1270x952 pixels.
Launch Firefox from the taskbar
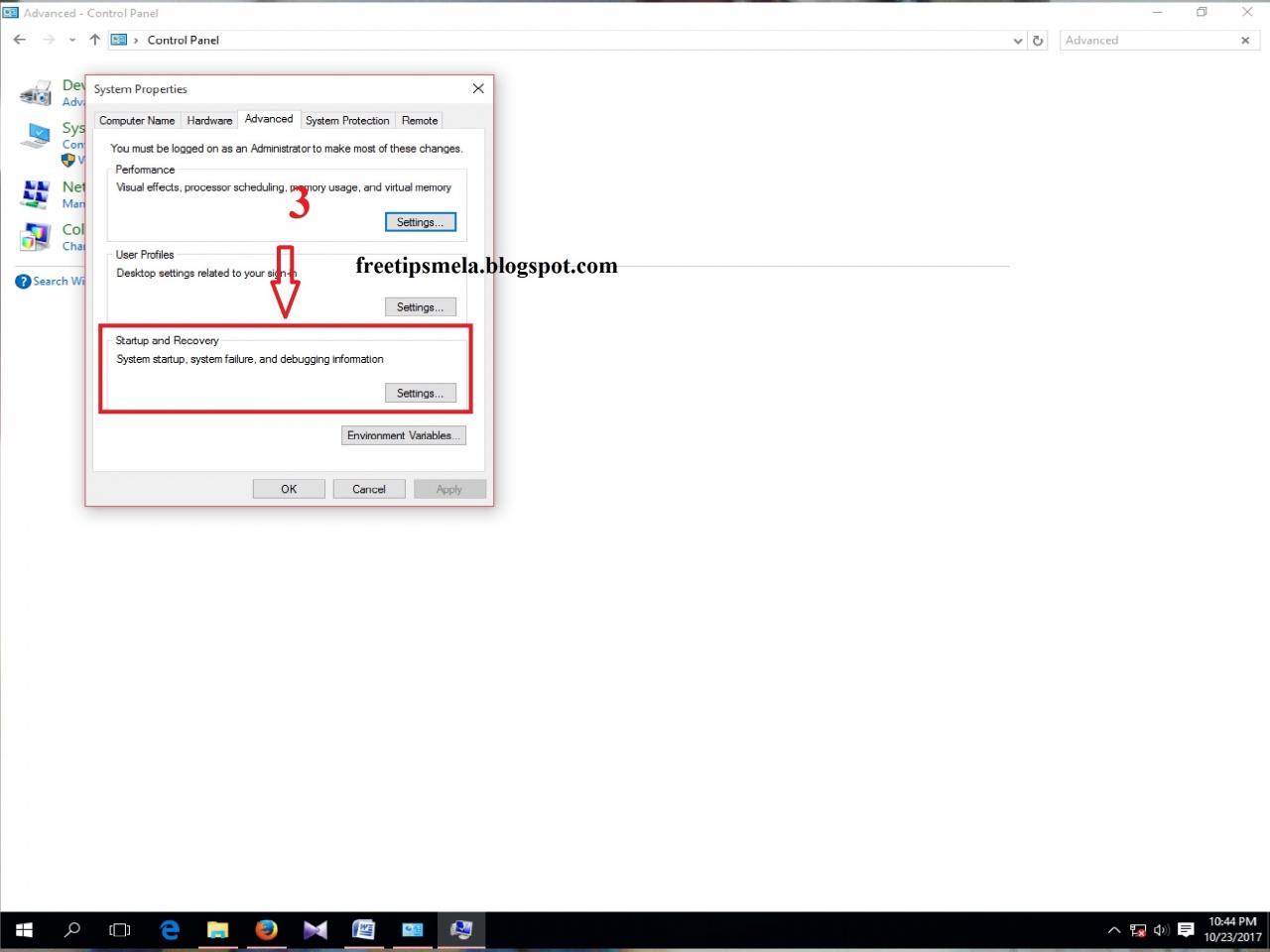(x=267, y=930)
